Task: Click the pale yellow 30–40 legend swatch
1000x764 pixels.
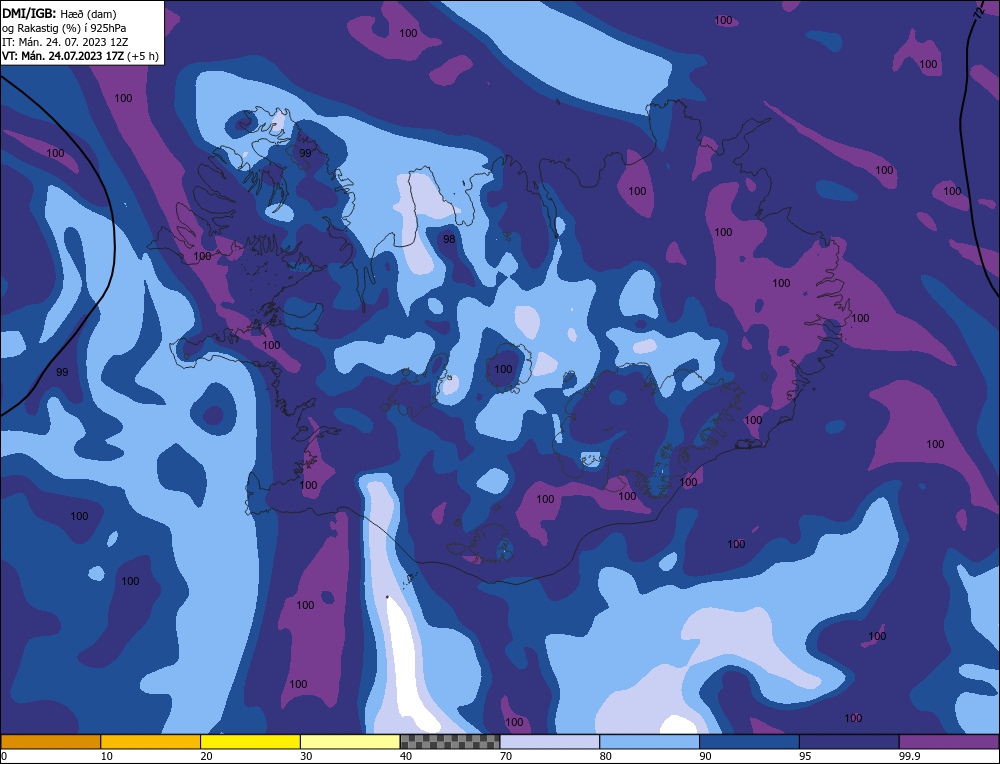Action: point(350,741)
